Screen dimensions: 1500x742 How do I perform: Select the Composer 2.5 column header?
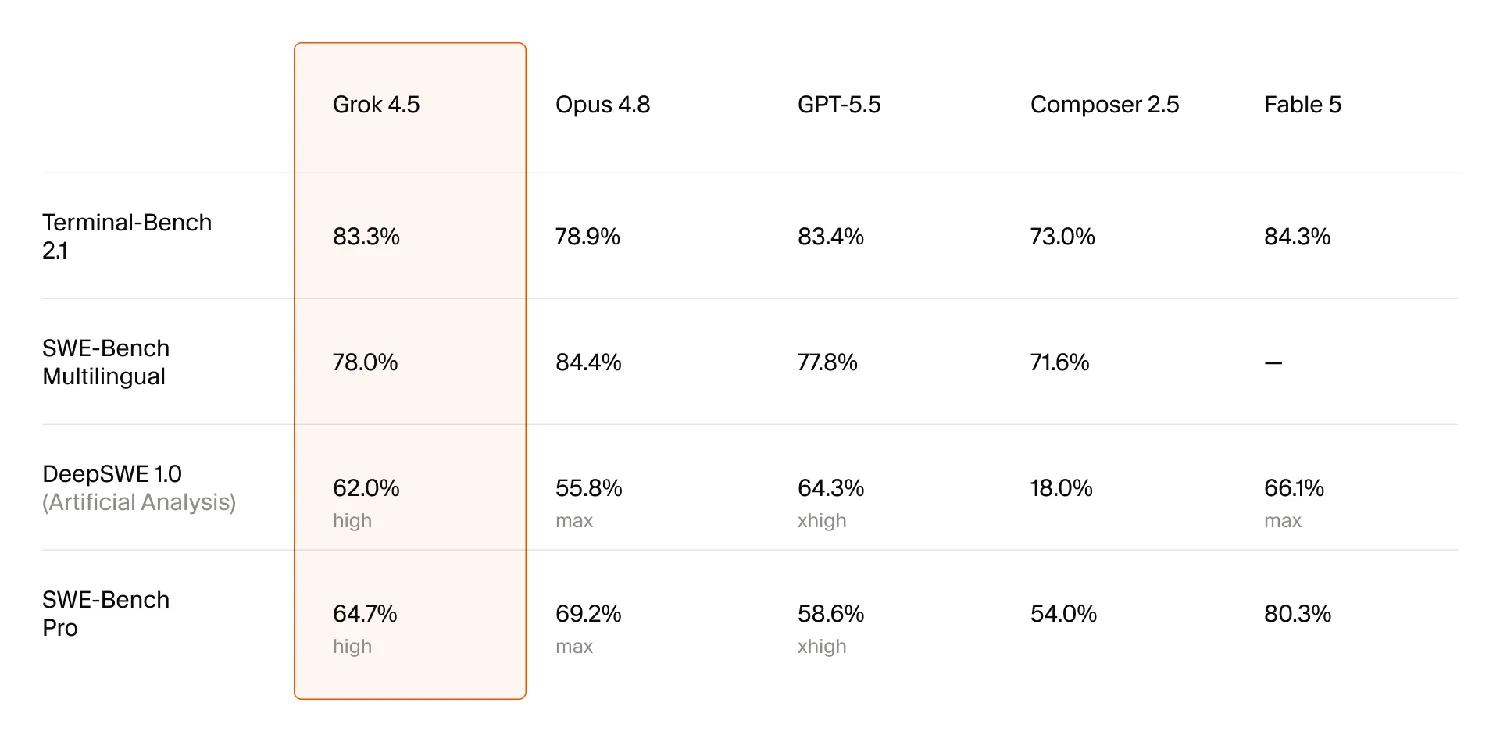(x=1105, y=104)
